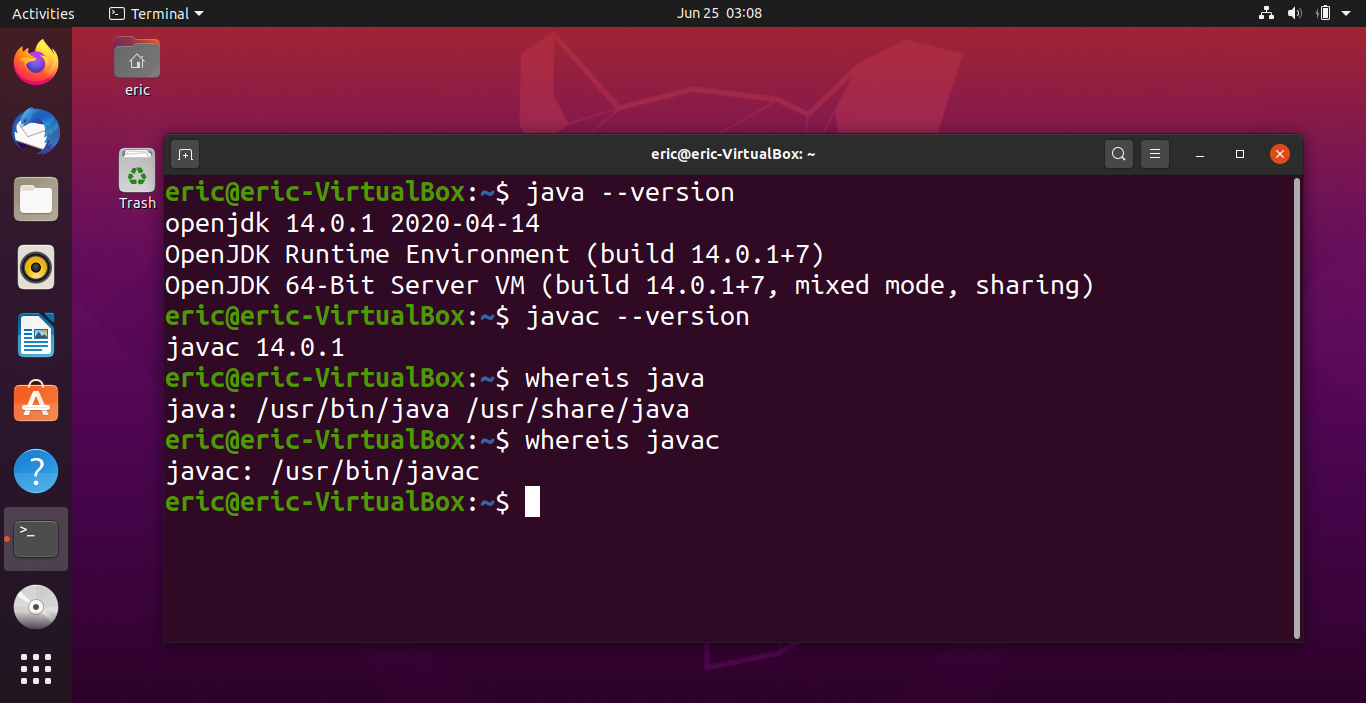
Task: Add a new terminal tab
Action: click(185, 154)
